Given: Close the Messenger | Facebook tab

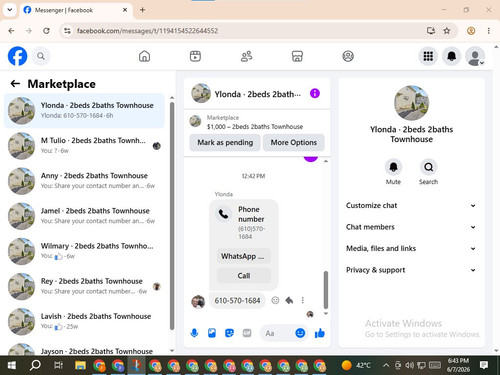Looking at the screenshot, I should coord(125,10).
